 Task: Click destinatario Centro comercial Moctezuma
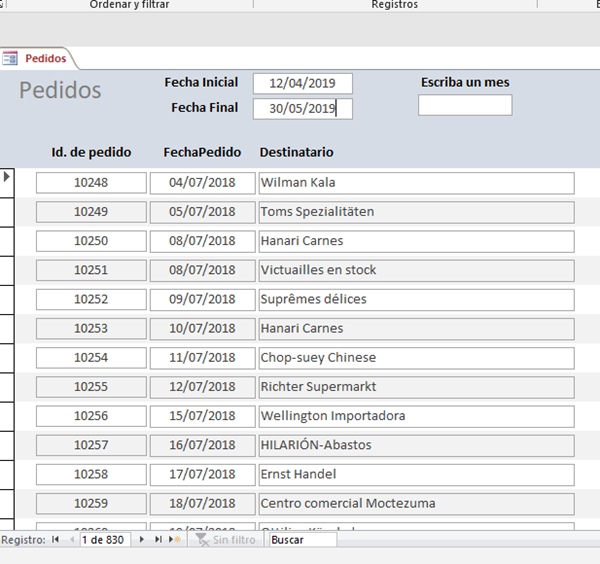(416, 504)
